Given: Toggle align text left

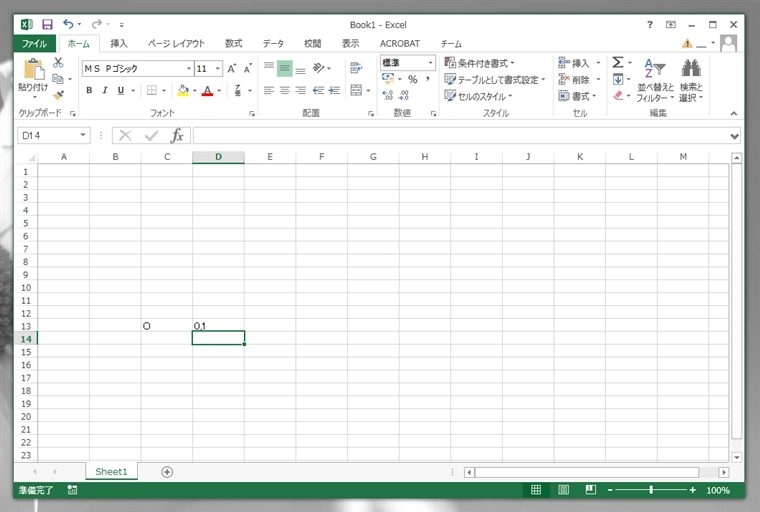Looking at the screenshot, I should [269, 90].
